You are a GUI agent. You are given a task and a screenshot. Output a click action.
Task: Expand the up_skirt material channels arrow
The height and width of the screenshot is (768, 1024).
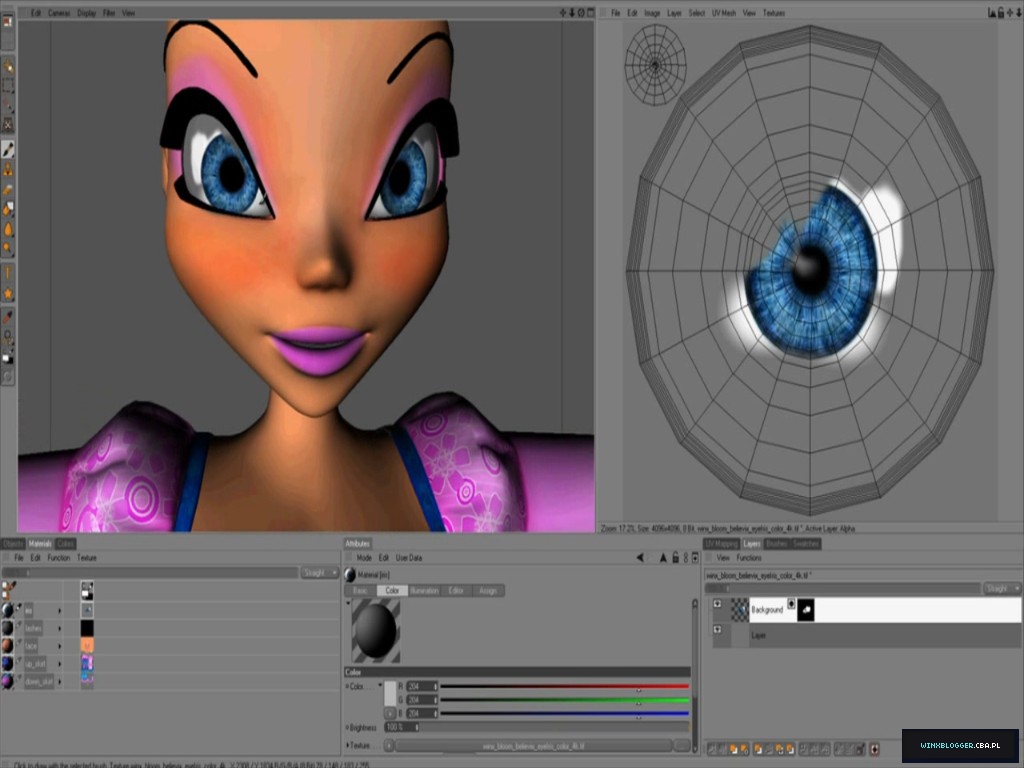tap(59, 664)
